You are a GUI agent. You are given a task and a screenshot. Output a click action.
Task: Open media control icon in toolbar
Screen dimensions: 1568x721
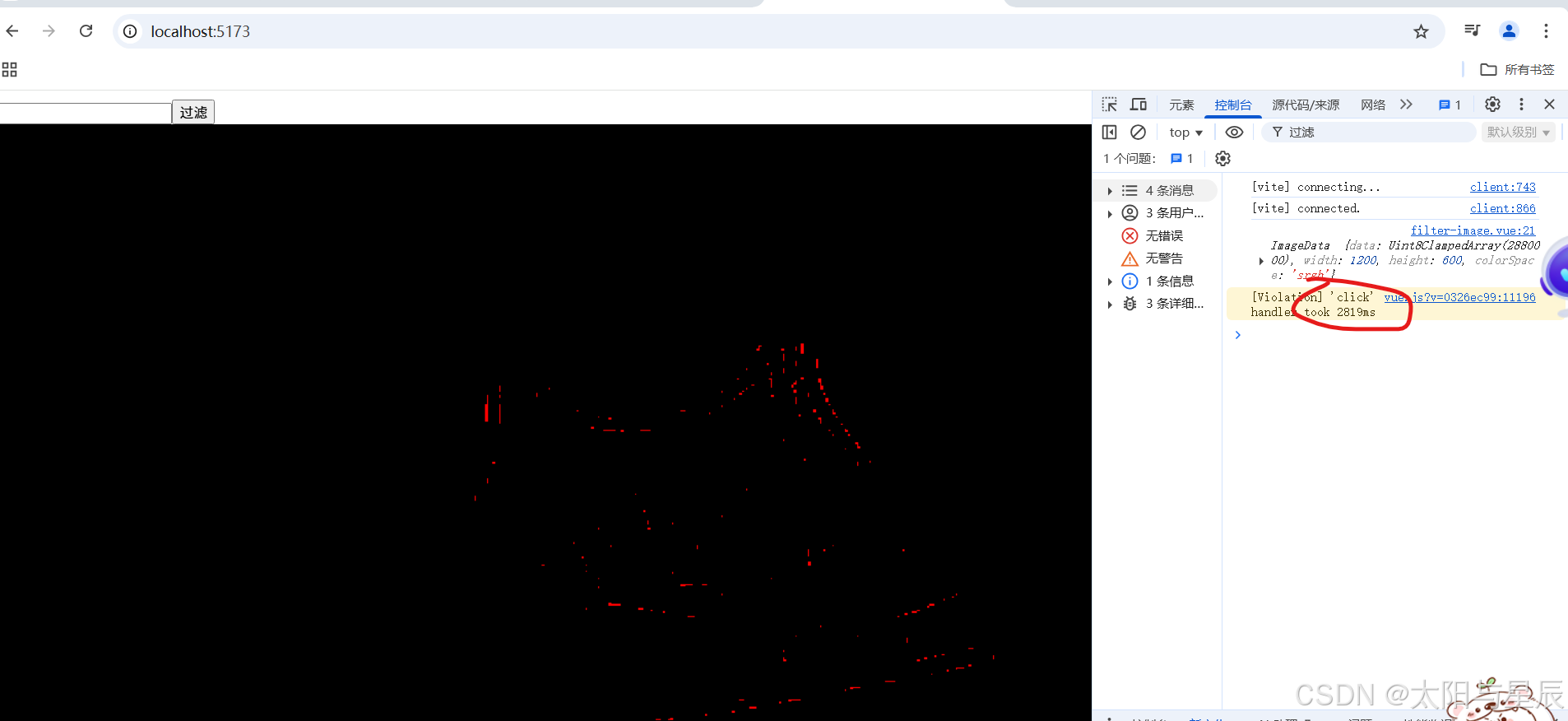click(x=1472, y=31)
